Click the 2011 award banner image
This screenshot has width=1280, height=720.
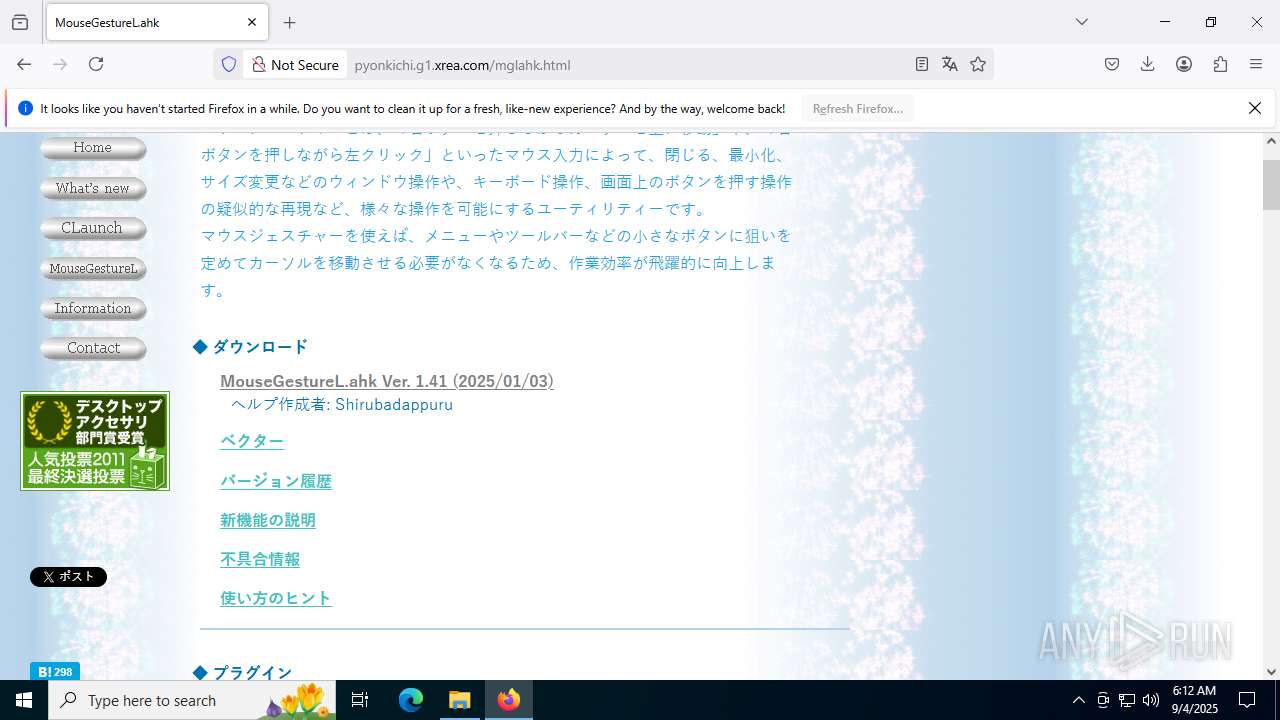pos(95,441)
